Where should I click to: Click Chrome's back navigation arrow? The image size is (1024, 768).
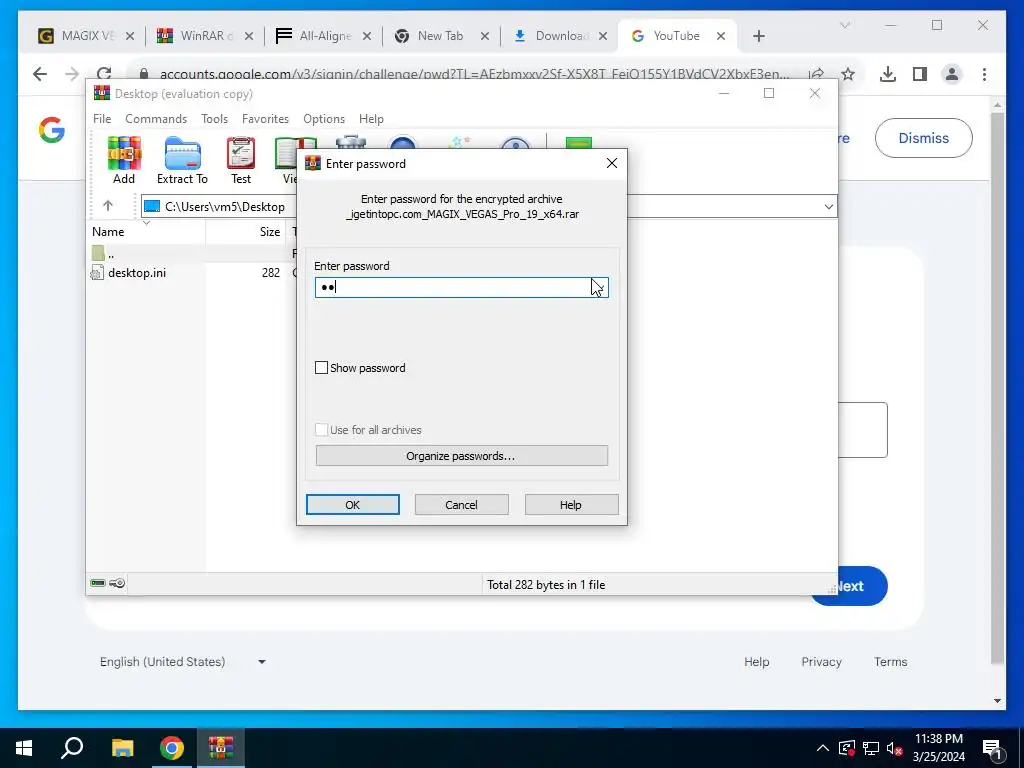pos(40,74)
